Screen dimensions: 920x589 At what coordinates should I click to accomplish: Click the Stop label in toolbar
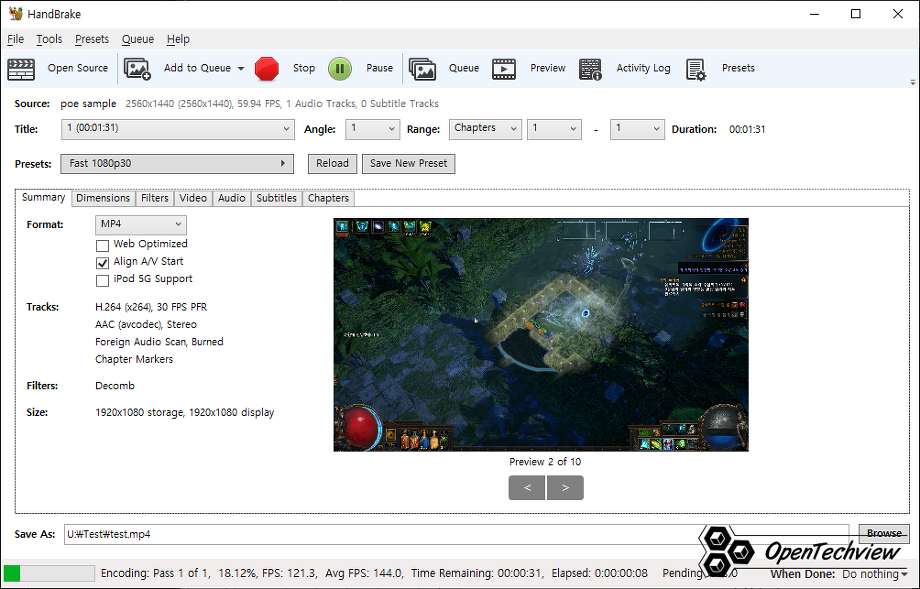[304, 68]
